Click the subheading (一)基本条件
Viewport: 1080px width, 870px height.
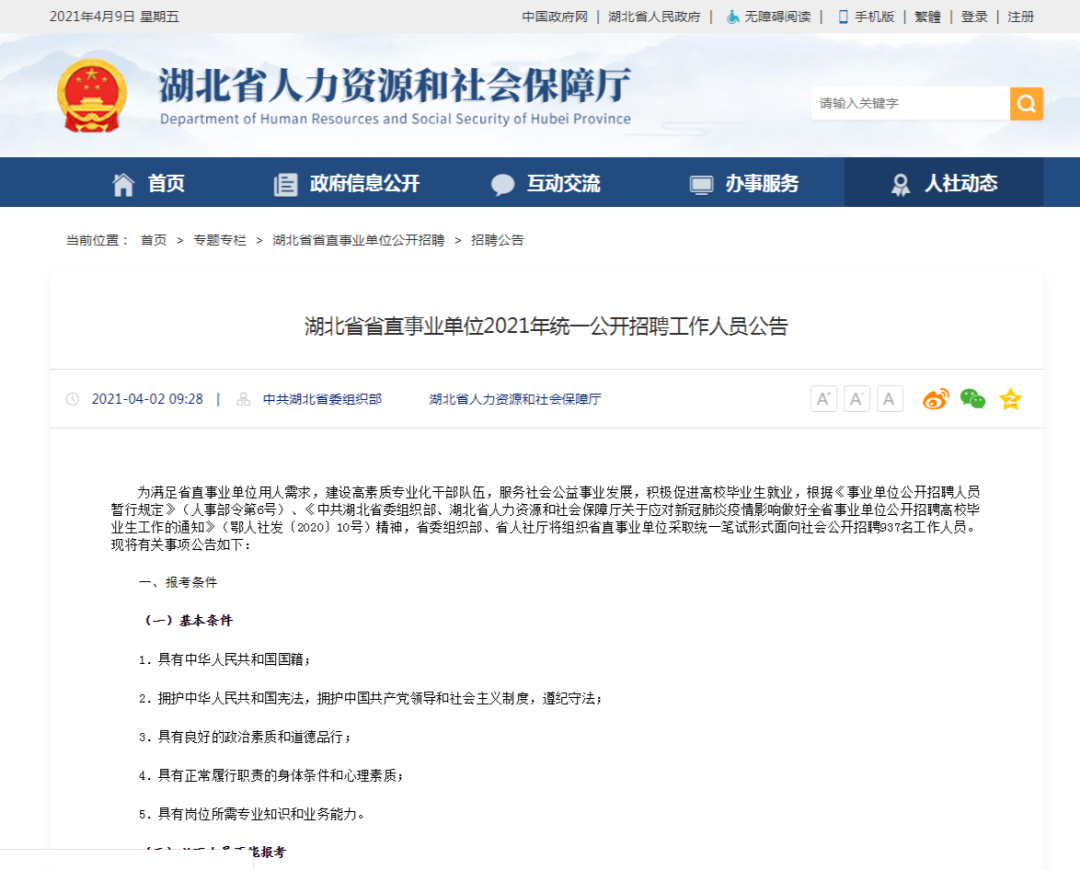click(x=188, y=620)
